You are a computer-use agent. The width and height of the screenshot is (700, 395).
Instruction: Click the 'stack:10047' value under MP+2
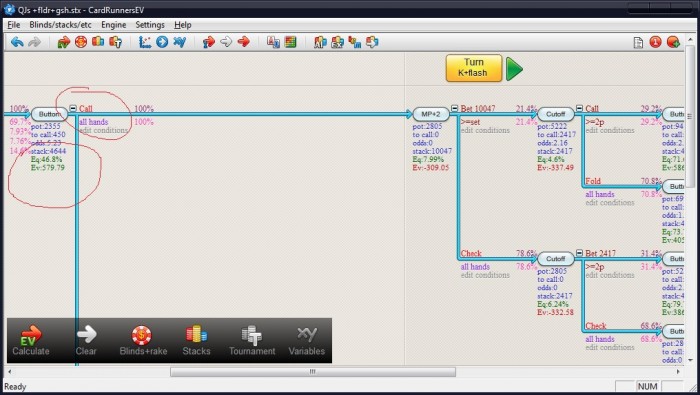pos(432,151)
